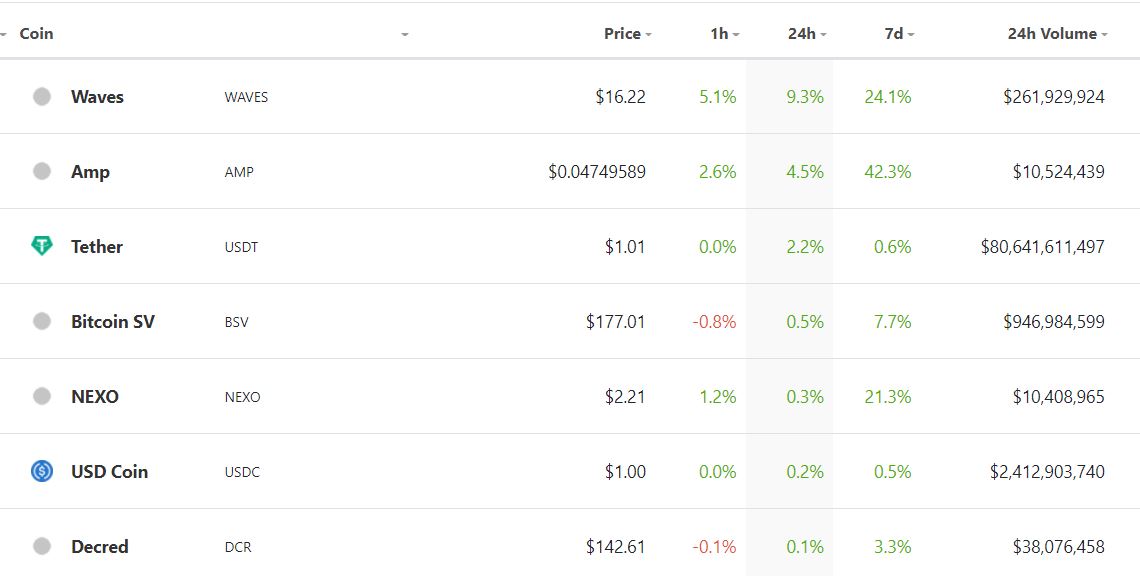
Task: Sort by the Price column header
Action: pos(627,33)
